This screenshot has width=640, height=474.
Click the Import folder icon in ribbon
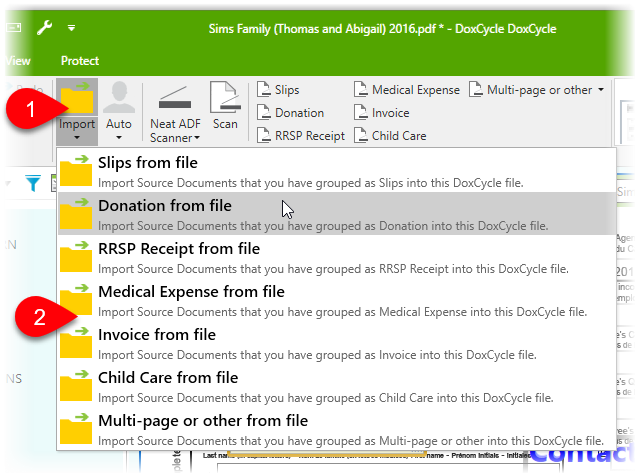pyautogui.click(x=77, y=98)
